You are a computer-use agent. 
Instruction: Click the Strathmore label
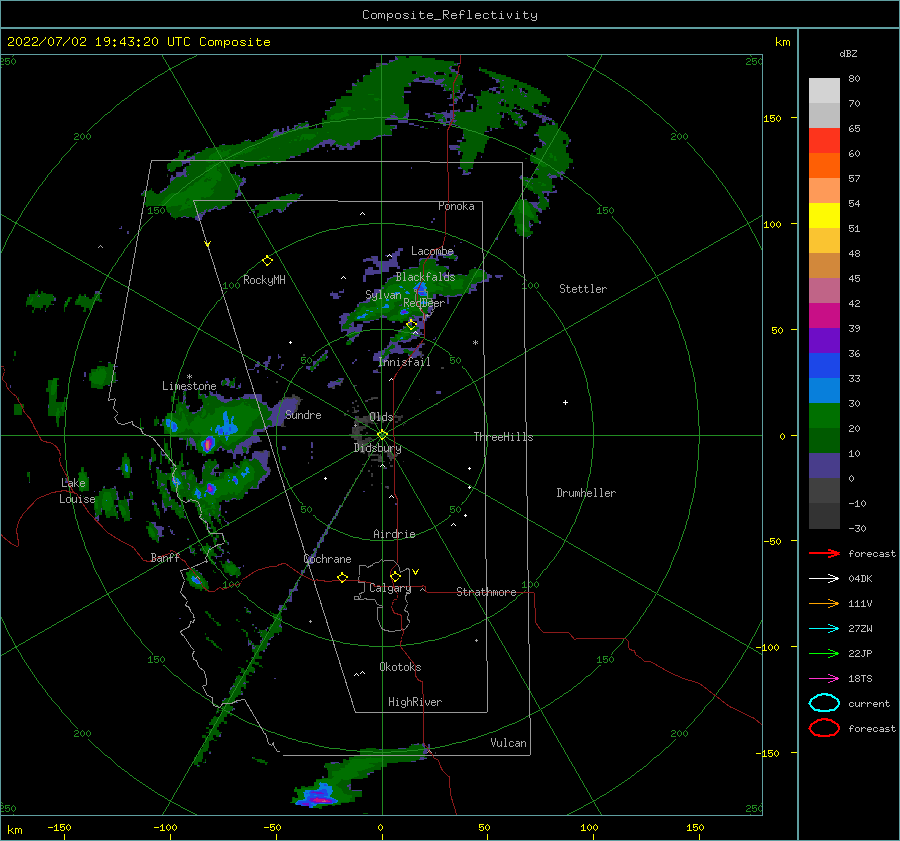click(486, 592)
